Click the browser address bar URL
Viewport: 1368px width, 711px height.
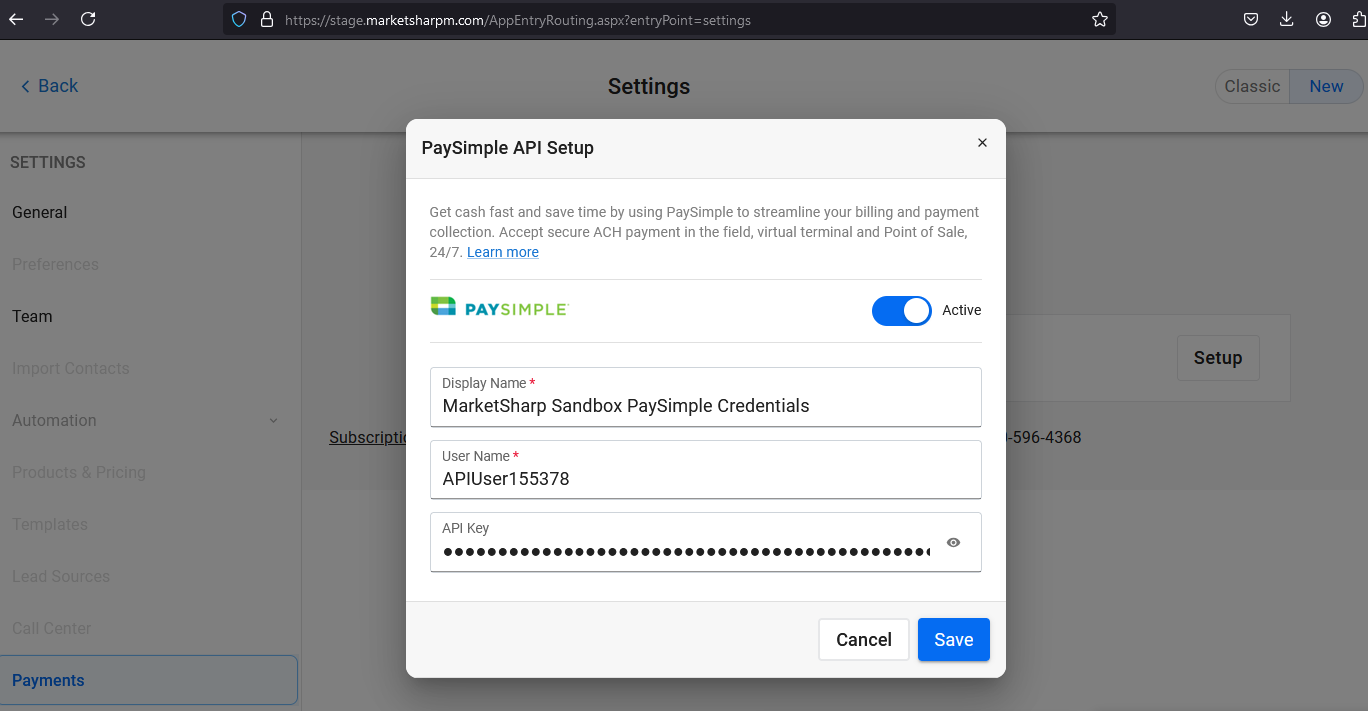(x=518, y=20)
